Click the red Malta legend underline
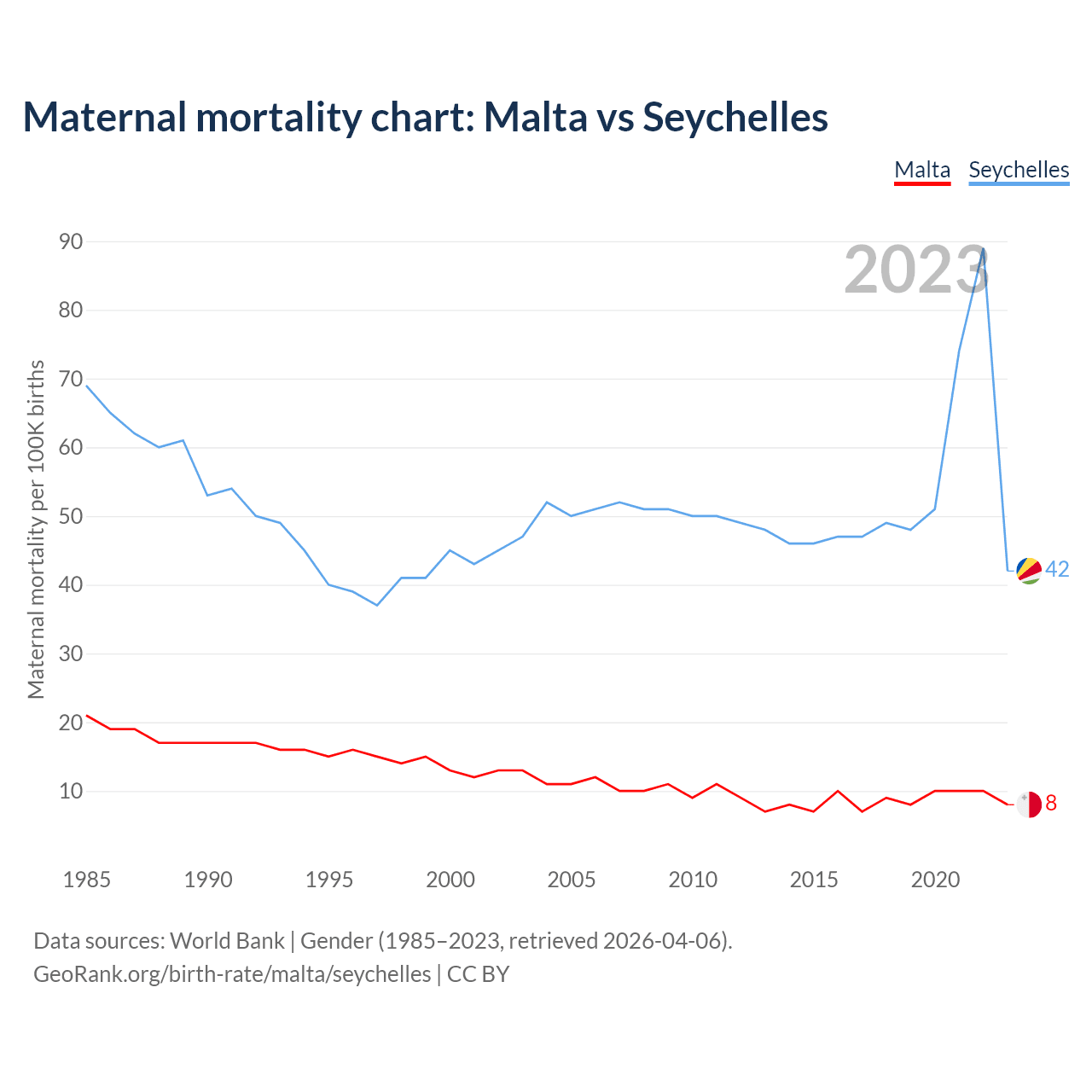This screenshot has width=1092, height=1092. point(922,183)
